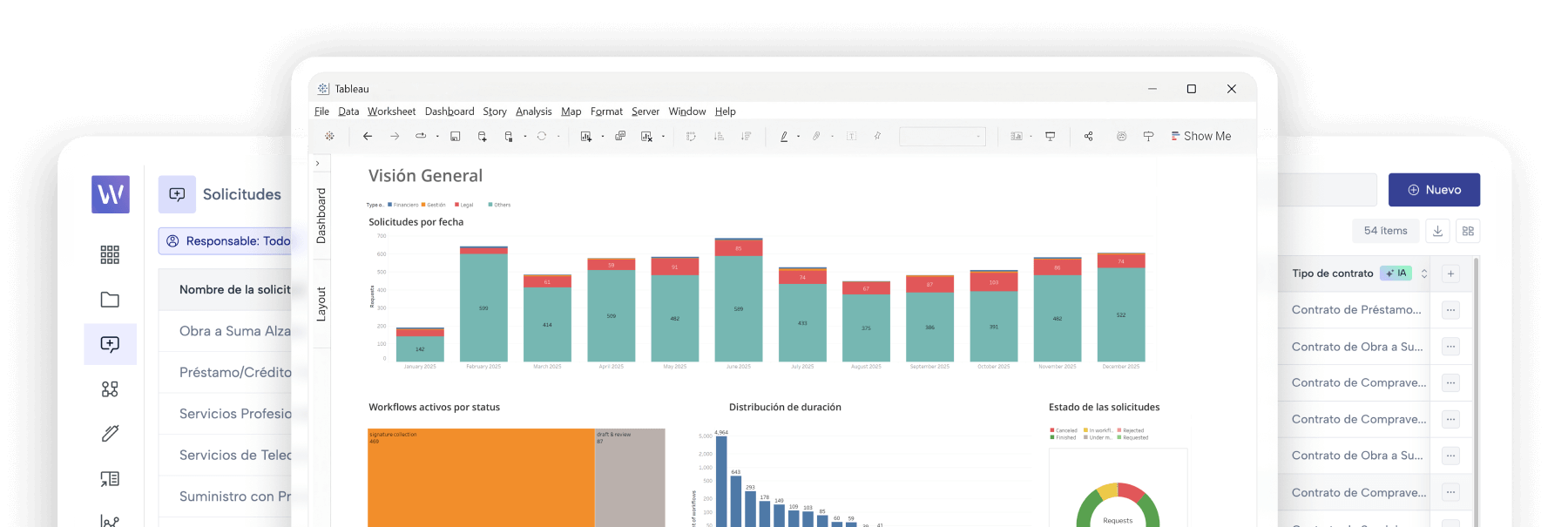Image resolution: width=1568 pixels, height=527 pixels.
Task: Toggle sort arrows on Tipo de contrato column
Action: click(x=1424, y=274)
